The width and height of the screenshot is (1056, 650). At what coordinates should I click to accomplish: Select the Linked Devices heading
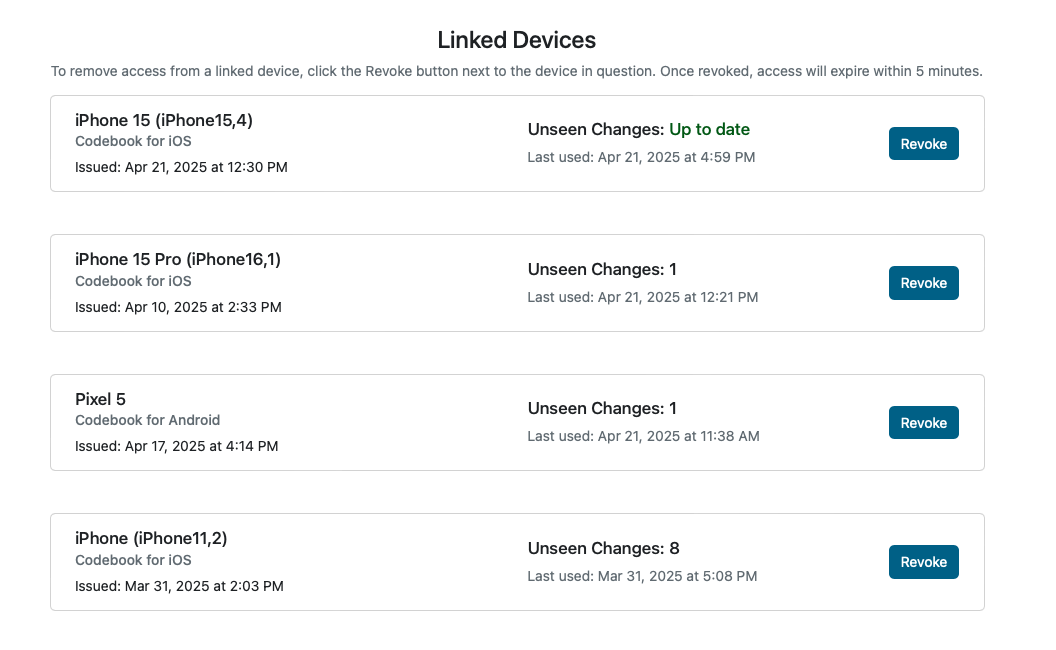pyautogui.click(x=517, y=40)
